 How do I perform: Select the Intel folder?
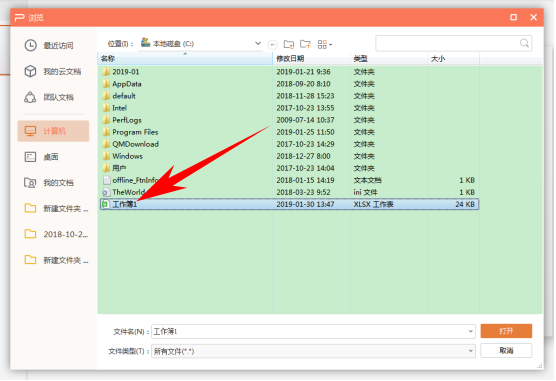[115, 108]
